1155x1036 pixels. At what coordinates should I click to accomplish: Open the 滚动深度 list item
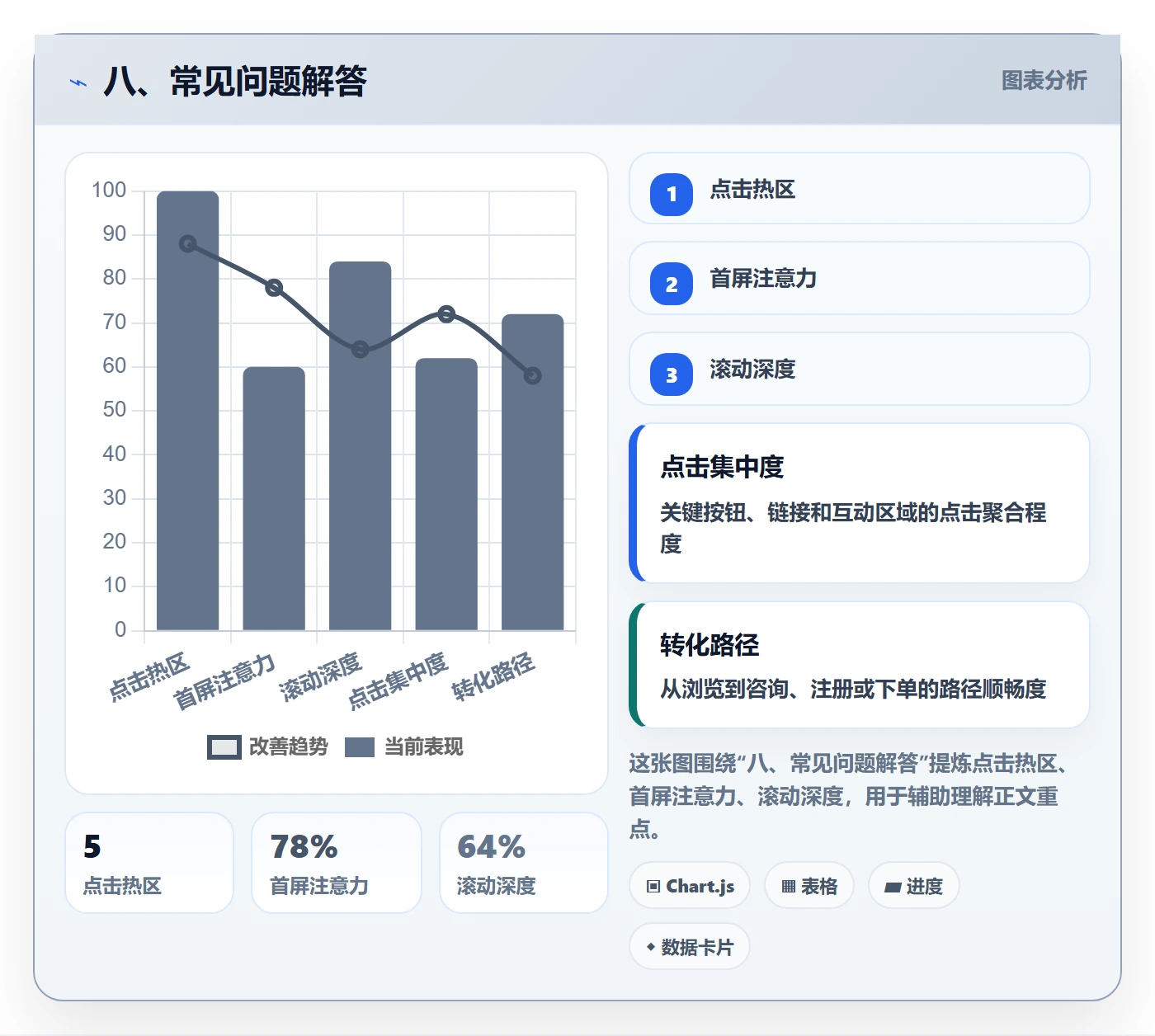point(860,369)
